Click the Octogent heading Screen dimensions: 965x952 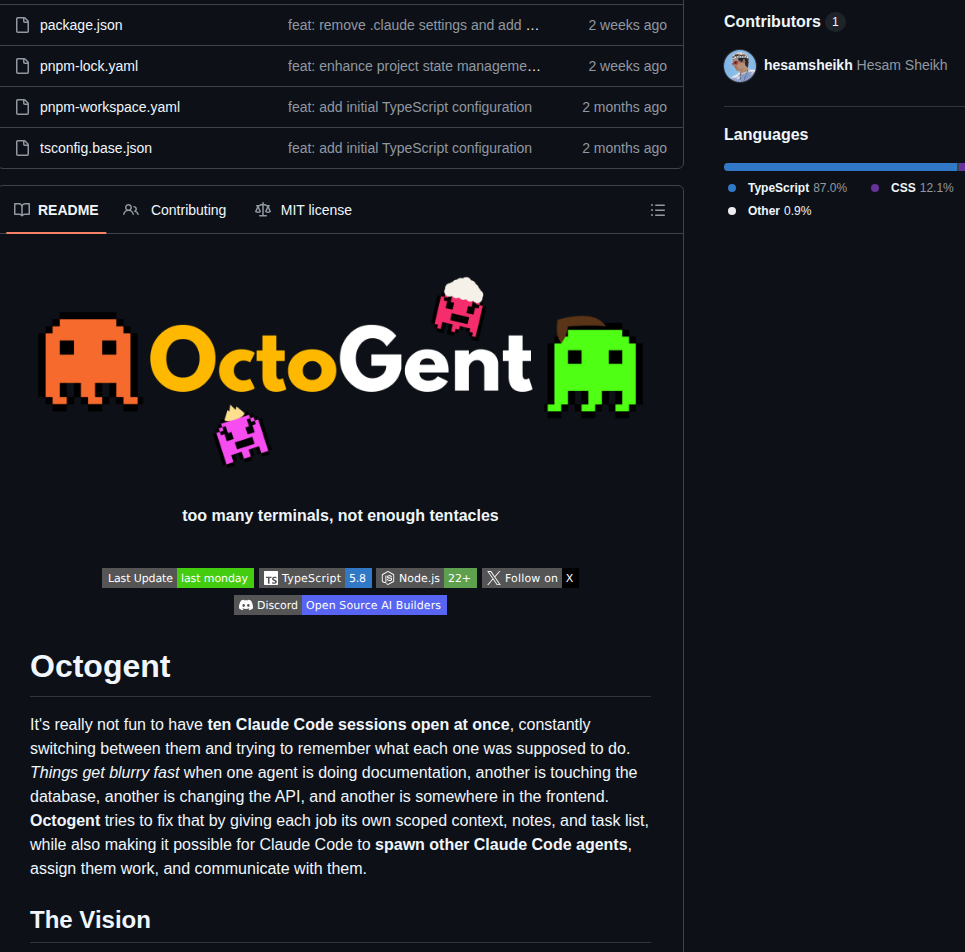click(x=100, y=666)
